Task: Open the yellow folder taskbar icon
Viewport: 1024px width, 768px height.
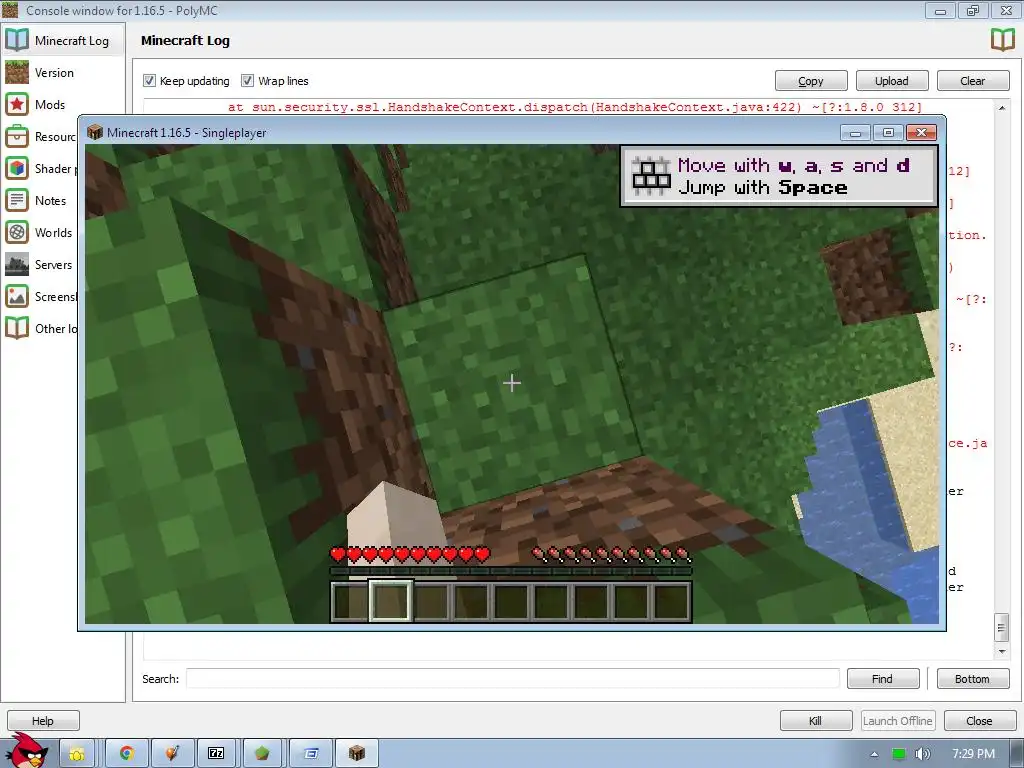Action: pos(76,754)
